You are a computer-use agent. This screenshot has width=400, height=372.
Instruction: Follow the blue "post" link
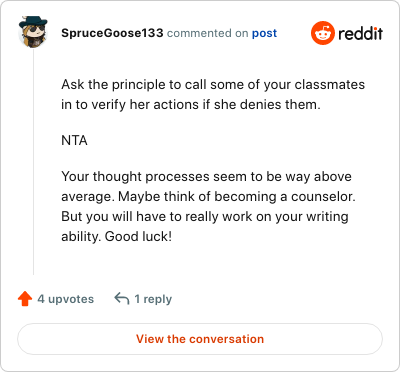[x=264, y=33]
